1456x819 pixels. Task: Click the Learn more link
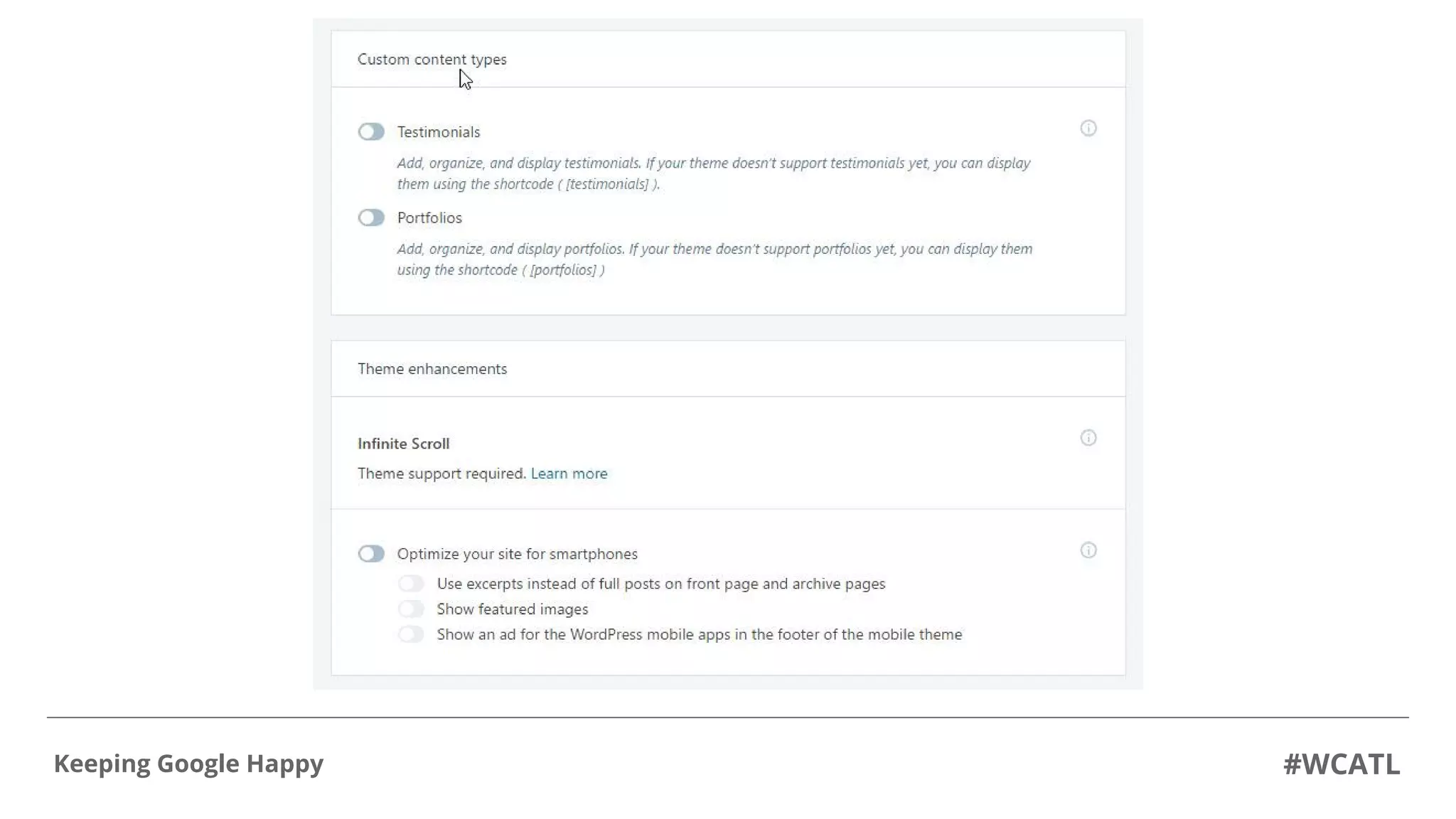pos(569,473)
